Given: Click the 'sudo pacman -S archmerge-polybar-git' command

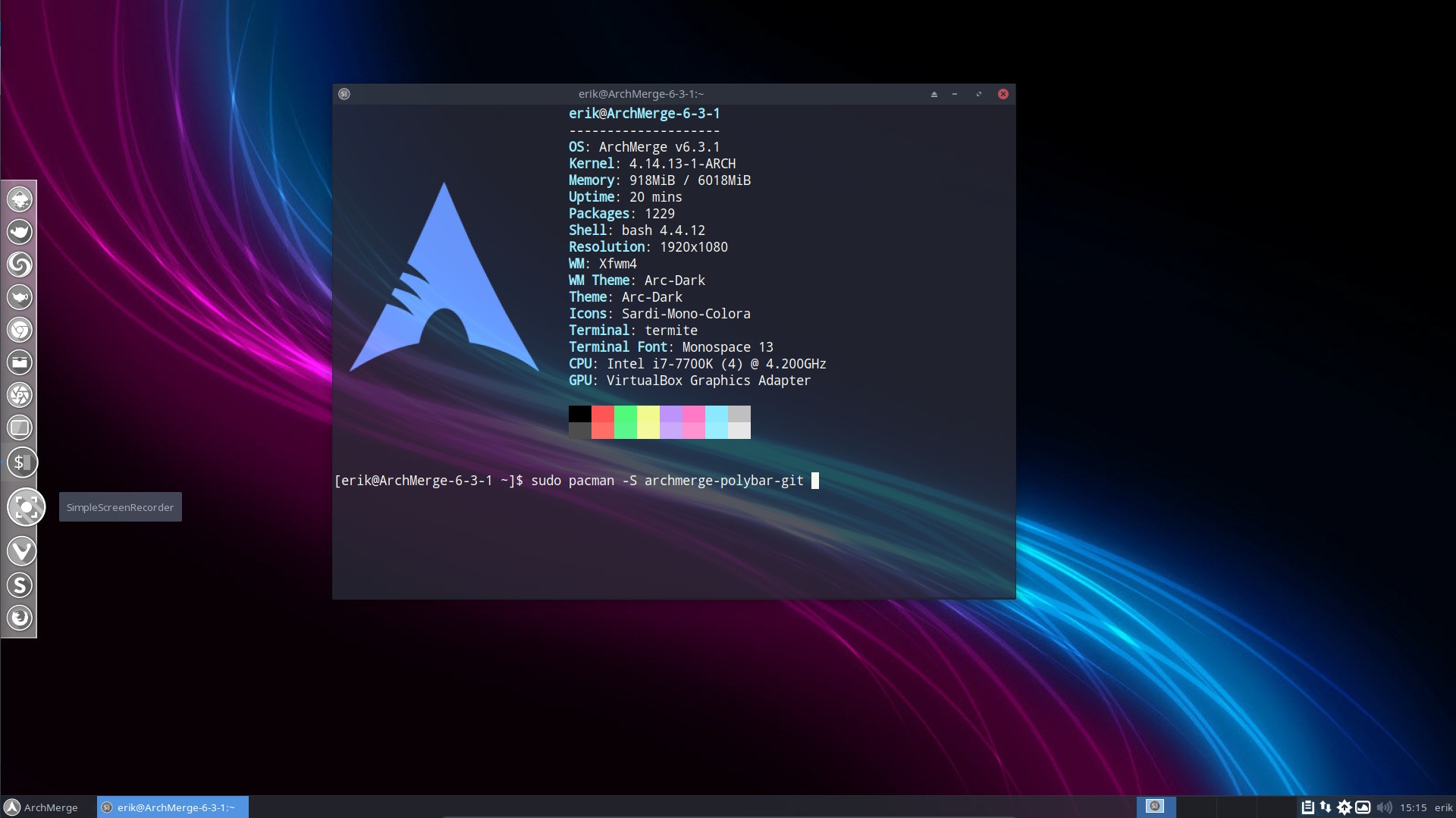Looking at the screenshot, I should 667,481.
